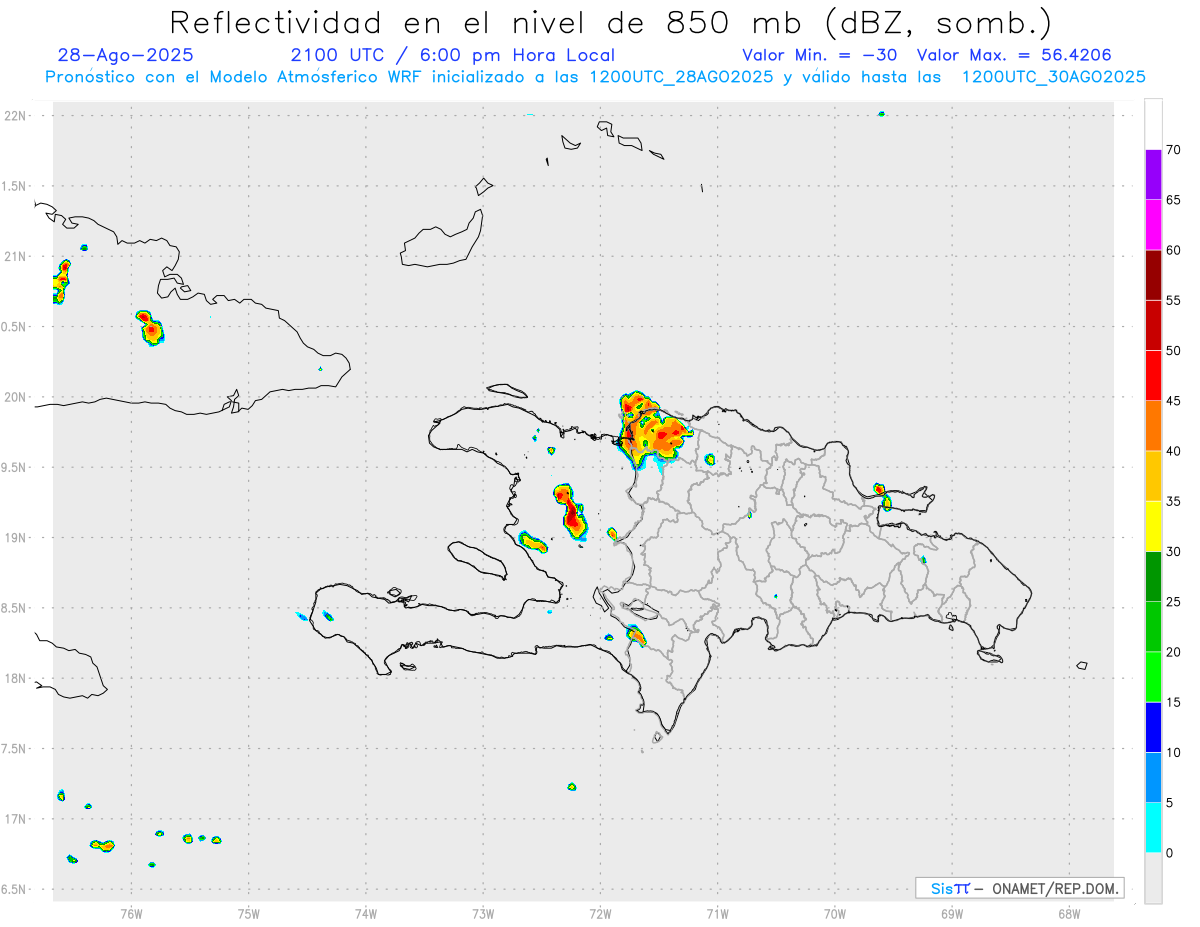The height and width of the screenshot is (927, 1200).
Task: Pick the white above-70 segment of the colorbar
Action: 1153,124
